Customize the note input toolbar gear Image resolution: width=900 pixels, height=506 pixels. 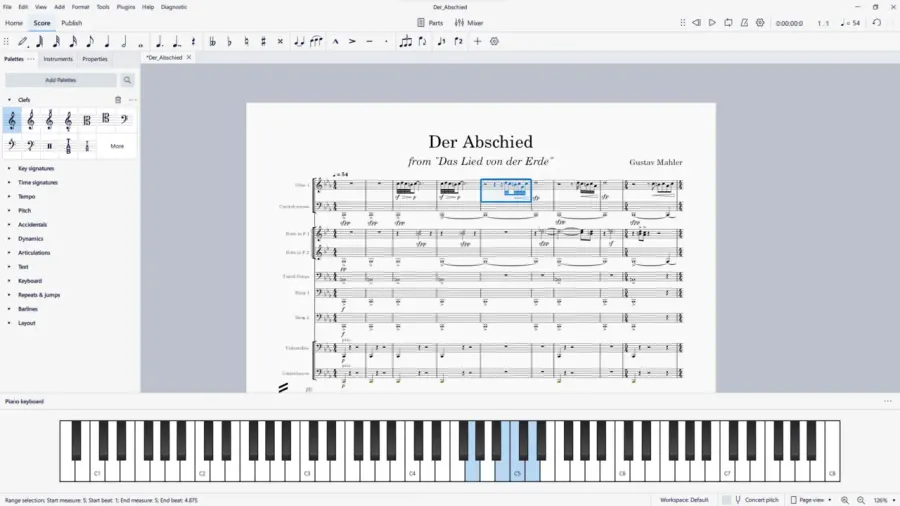tap(494, 41)
